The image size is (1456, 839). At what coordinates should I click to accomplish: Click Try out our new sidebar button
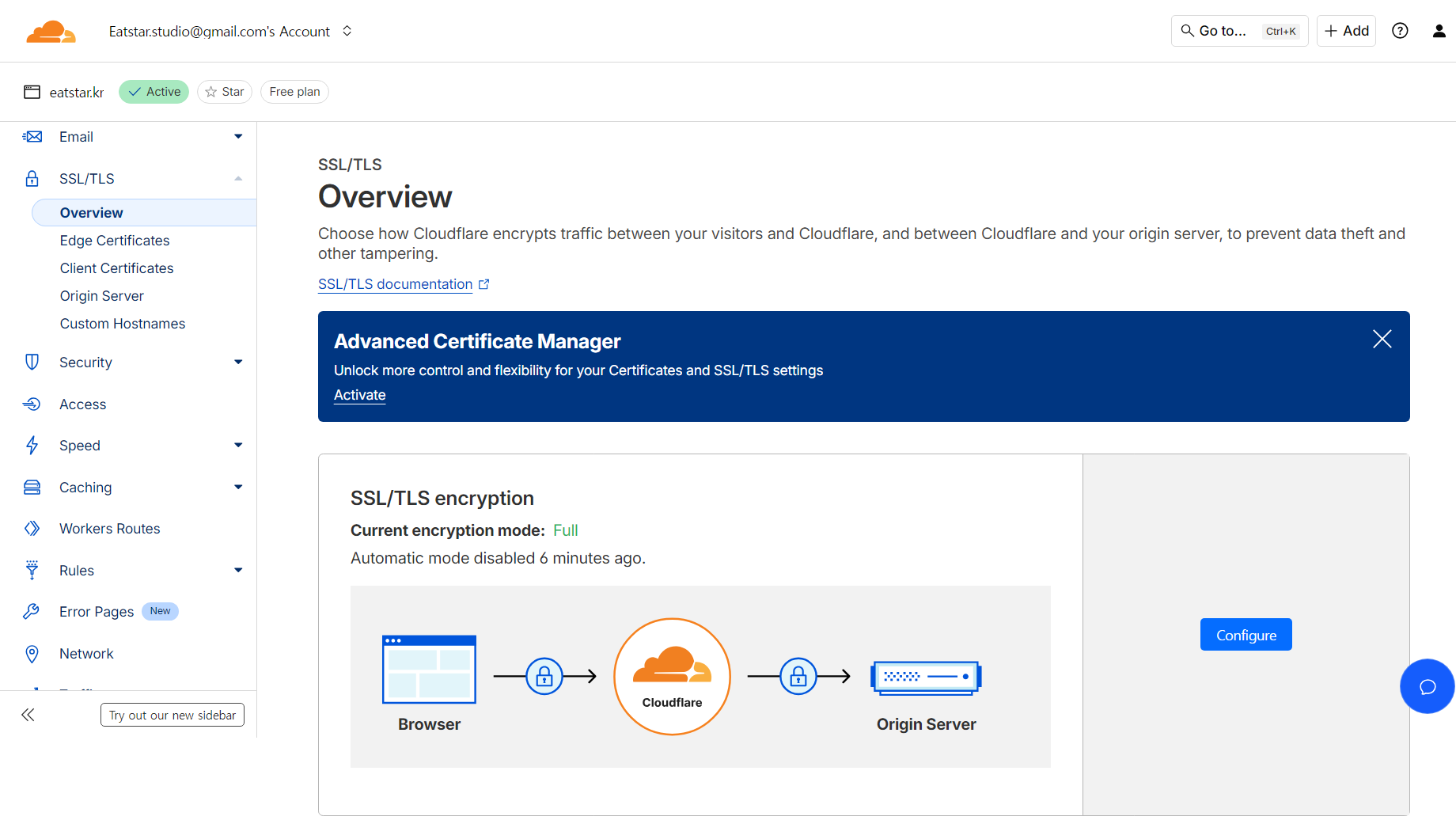[173, 715]
